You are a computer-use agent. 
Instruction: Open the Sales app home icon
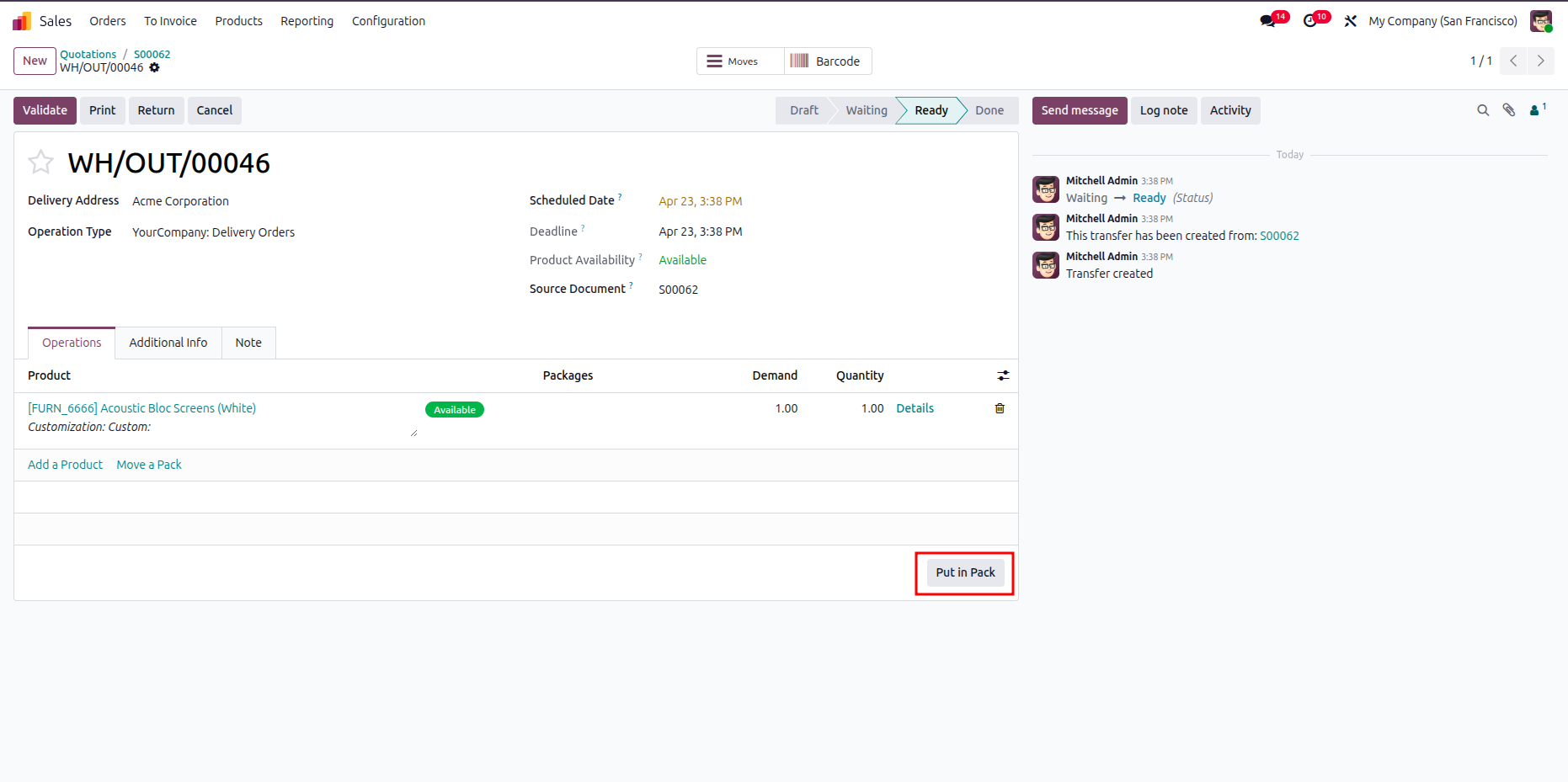(x=22, y=21)
